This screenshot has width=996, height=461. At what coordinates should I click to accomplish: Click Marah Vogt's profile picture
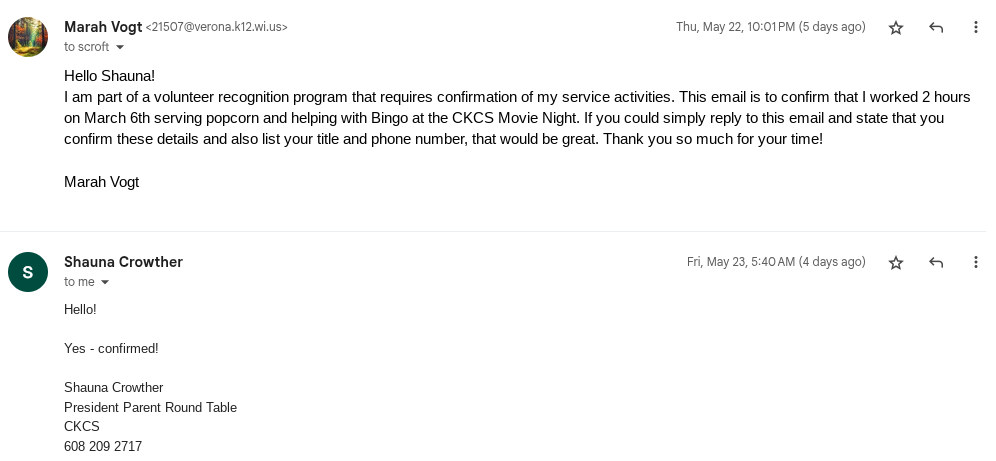(x=28, y=37)
